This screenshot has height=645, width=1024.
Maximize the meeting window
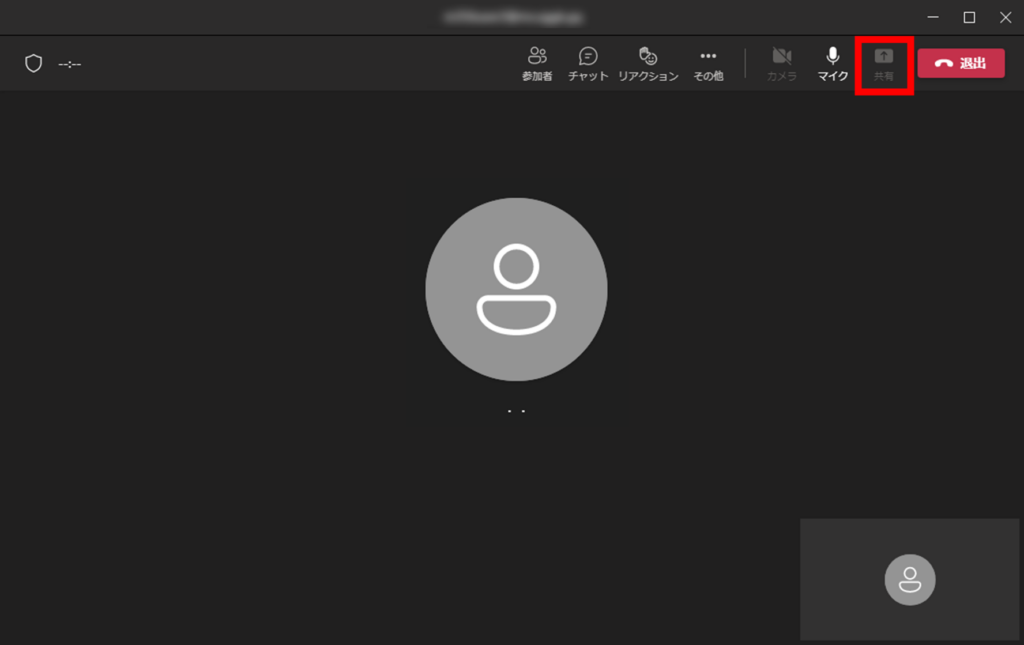click(x=969, y=17)
